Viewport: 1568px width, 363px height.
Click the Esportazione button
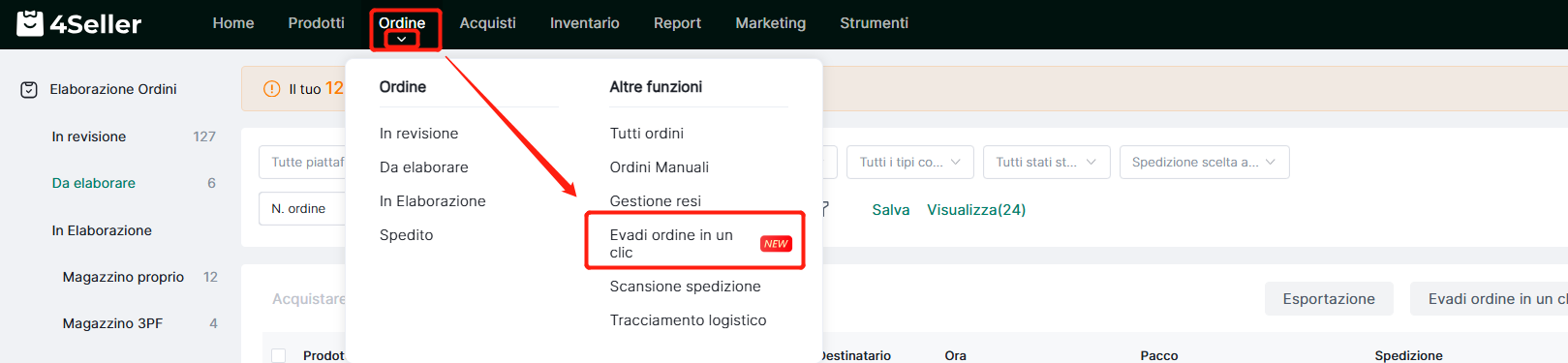pyautogui.click(x=1329, y=299)
